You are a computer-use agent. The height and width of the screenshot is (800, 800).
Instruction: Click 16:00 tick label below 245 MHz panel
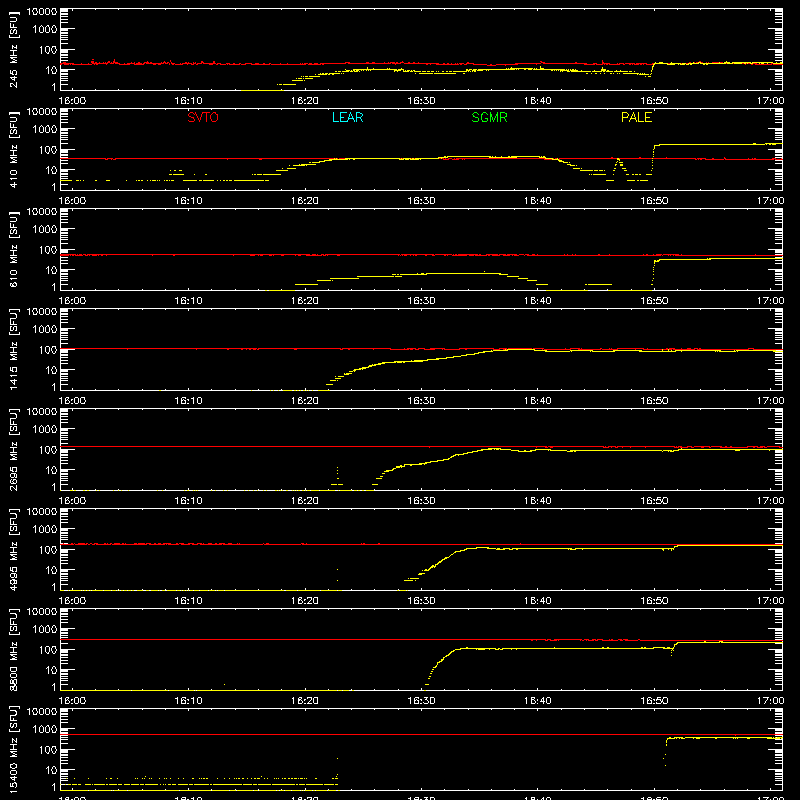(x=72, y=101)
